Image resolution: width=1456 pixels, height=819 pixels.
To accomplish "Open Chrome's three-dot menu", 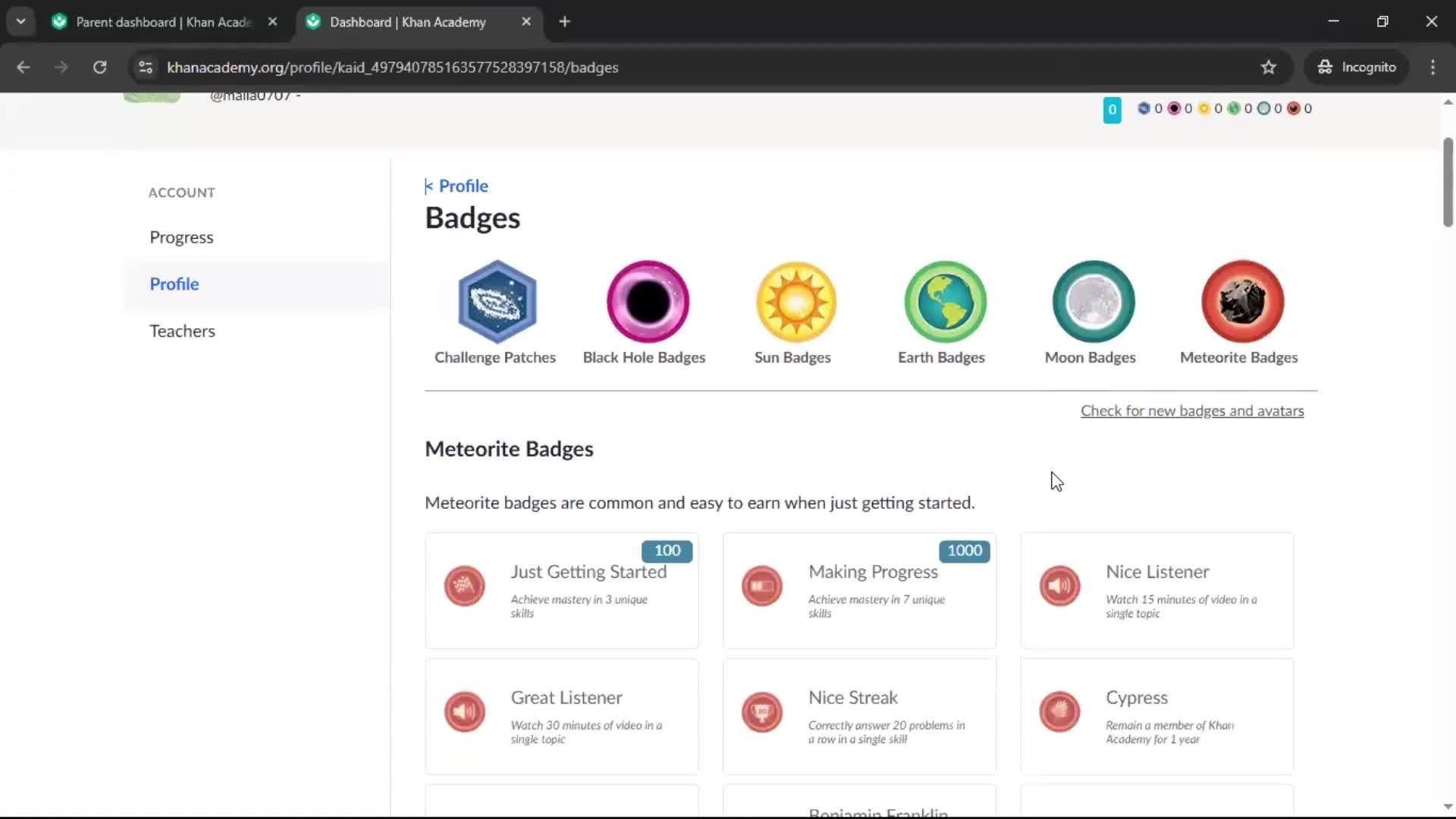I will pyautogui.click(x=1432, y=67).
